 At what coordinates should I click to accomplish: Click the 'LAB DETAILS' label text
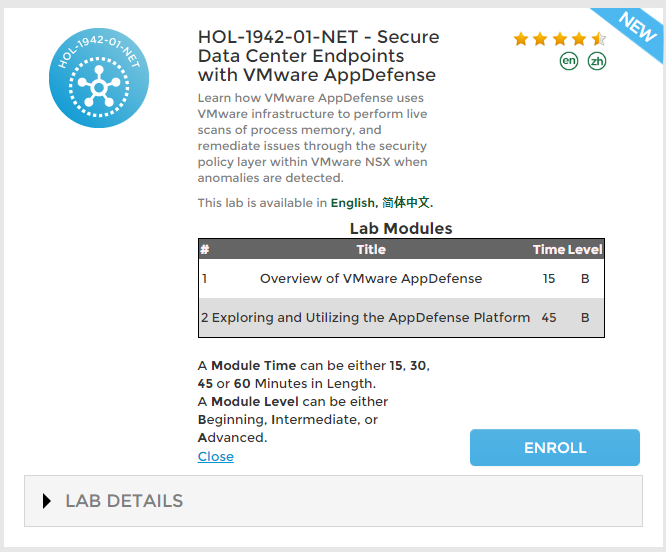pos(124,501)
